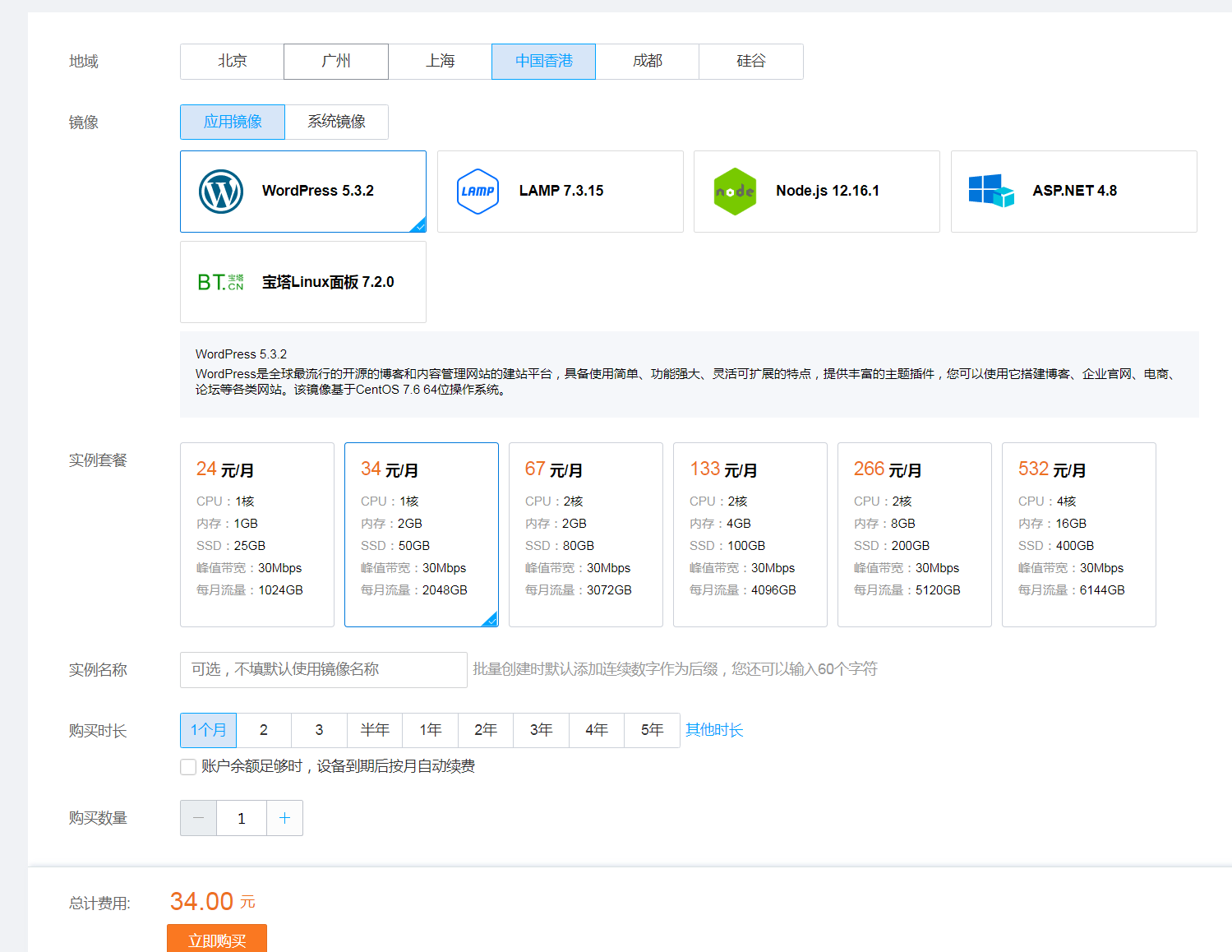Click the SSD：80GB line
The width and height of the screenshot is (1232, 952).
(560, 546)
